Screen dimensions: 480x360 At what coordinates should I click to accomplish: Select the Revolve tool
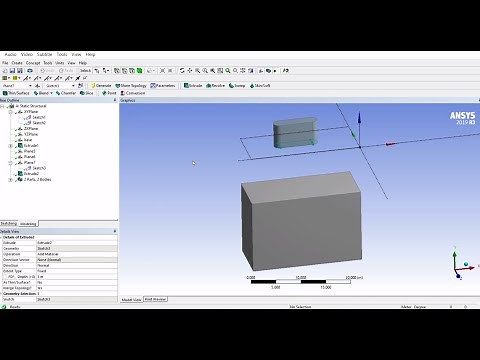point(215,86)
